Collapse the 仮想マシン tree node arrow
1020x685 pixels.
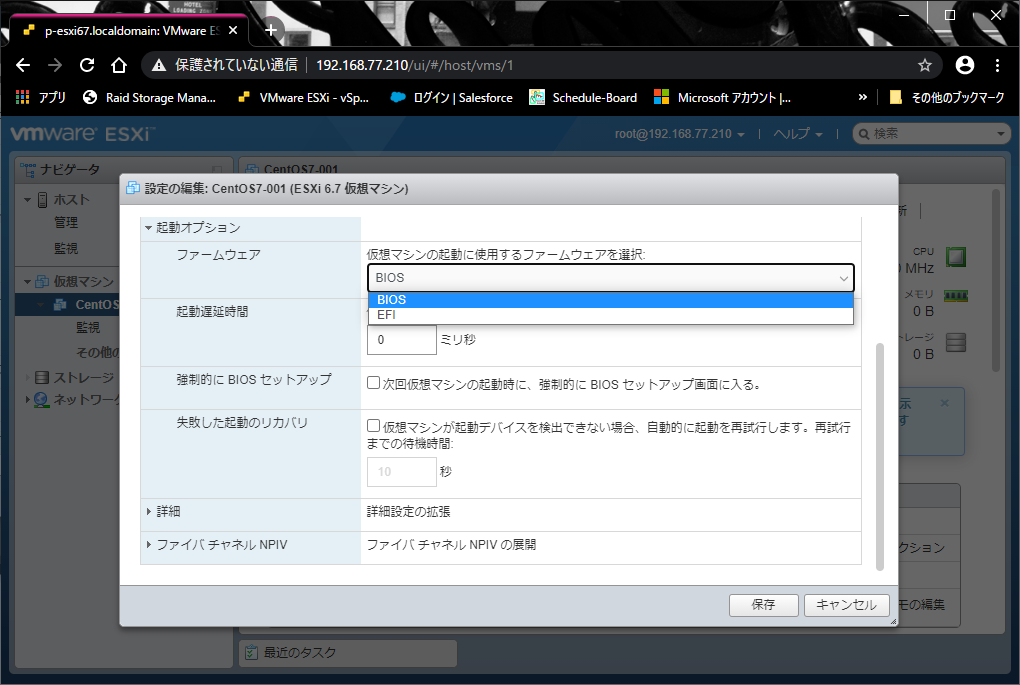pos(27,282)
